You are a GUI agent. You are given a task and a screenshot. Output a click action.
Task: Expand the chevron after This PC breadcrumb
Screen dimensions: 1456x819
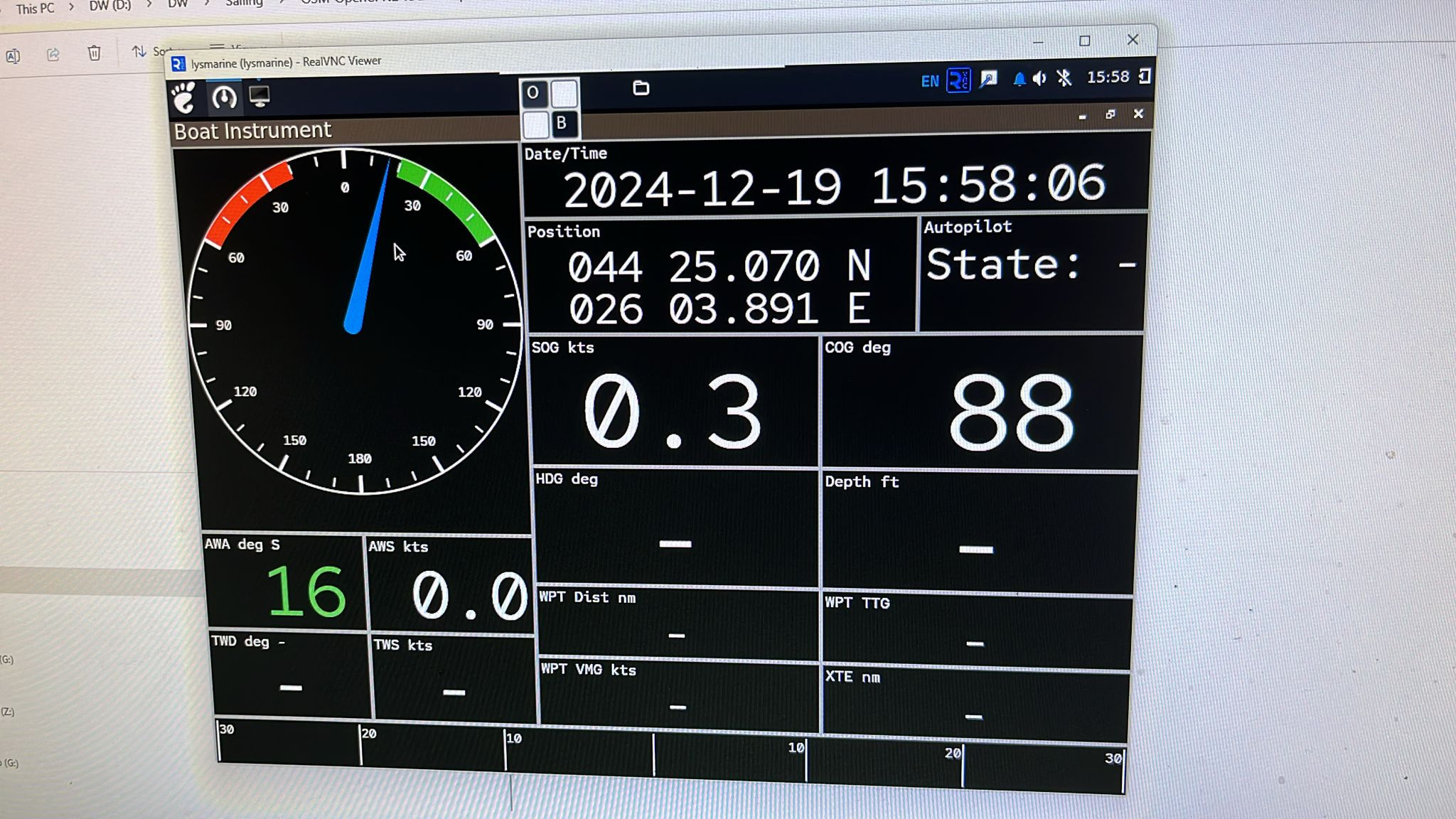tap(71, 7)
